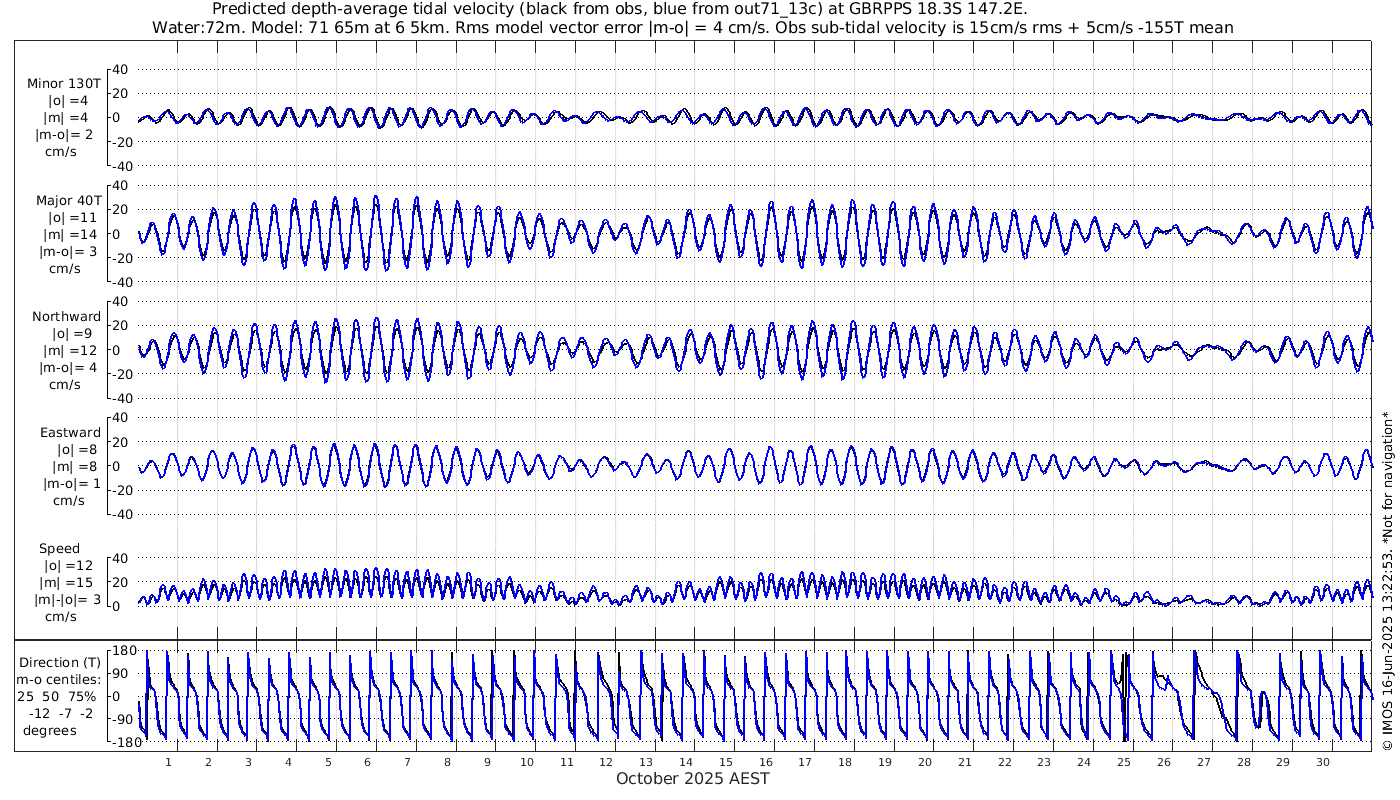Click the subtitle line starting with Water:72m
Image resolution: width=1400 pixels, height=800 pixels.
pos(692,27)
